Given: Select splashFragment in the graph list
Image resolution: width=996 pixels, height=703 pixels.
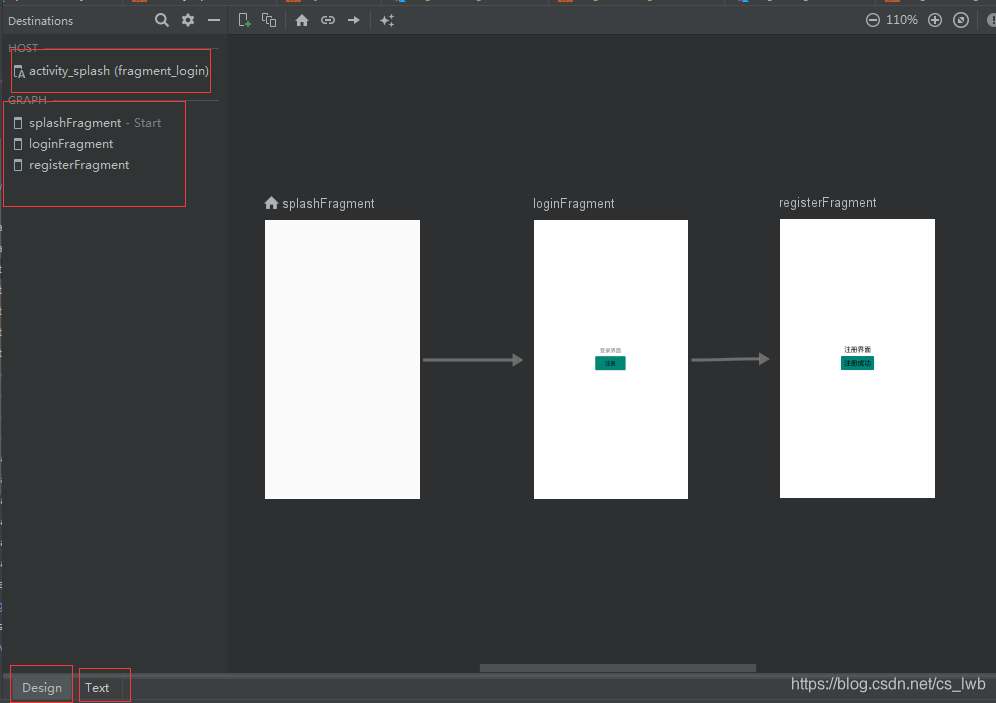Looking at the screenshot, I should (x=88, y=123).
